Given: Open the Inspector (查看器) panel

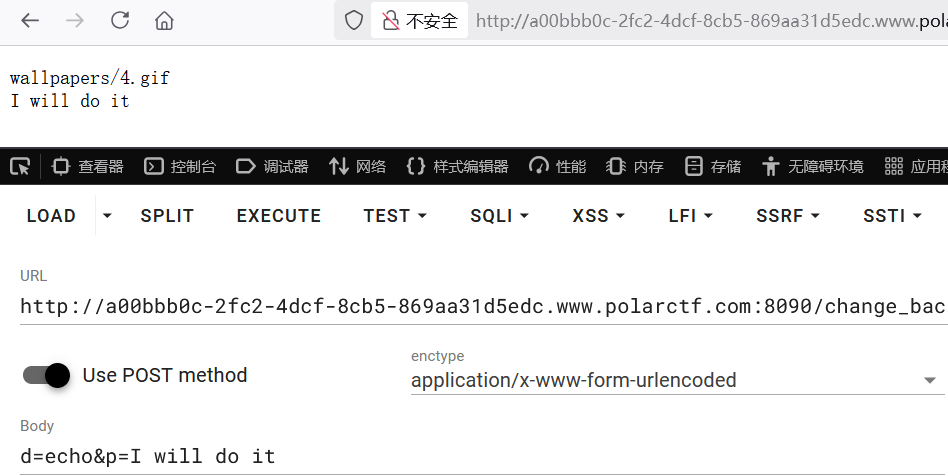Looking at the screenshot, I should pos(88,166).
